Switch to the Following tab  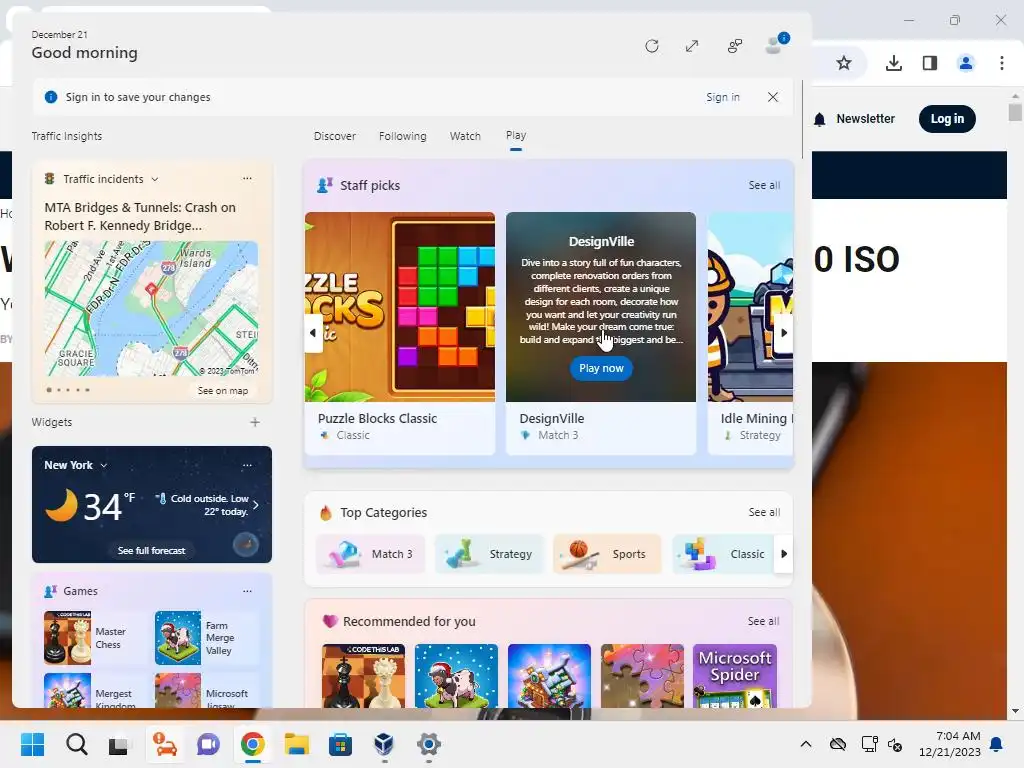click(x=402, y=136)
